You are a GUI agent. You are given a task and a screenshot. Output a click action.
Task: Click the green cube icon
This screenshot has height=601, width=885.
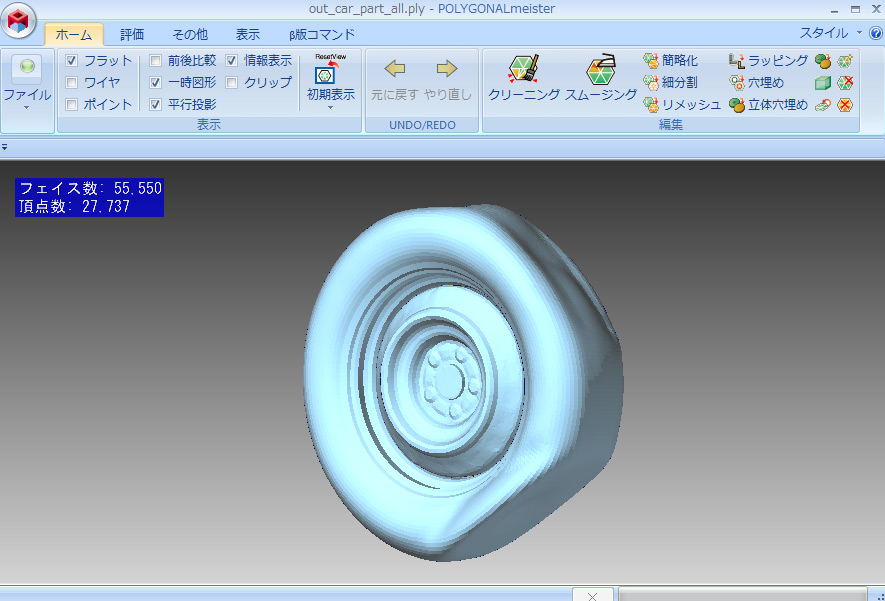823,83
